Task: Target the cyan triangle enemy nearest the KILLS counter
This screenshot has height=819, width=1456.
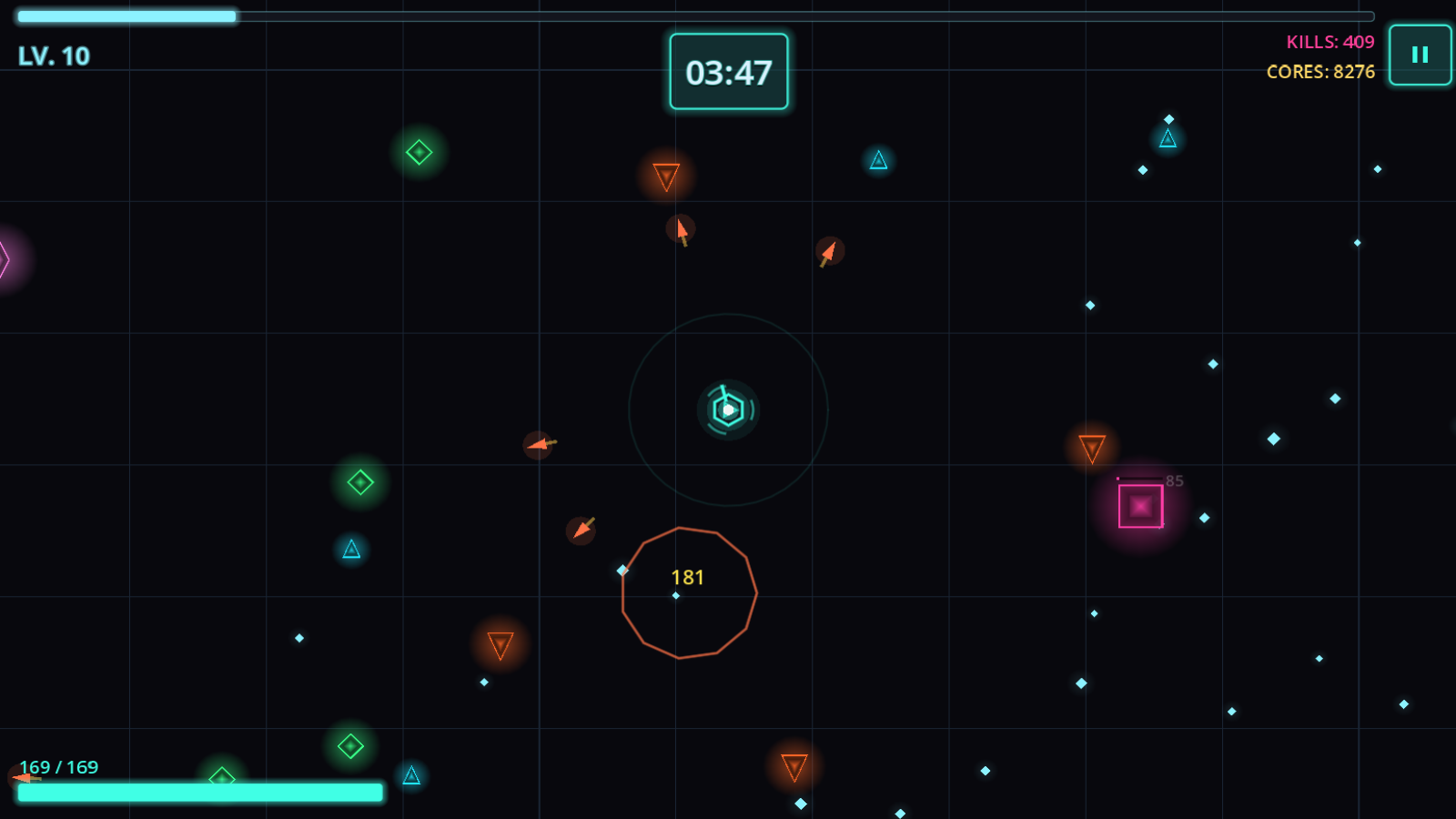Action: point(1168,138)
